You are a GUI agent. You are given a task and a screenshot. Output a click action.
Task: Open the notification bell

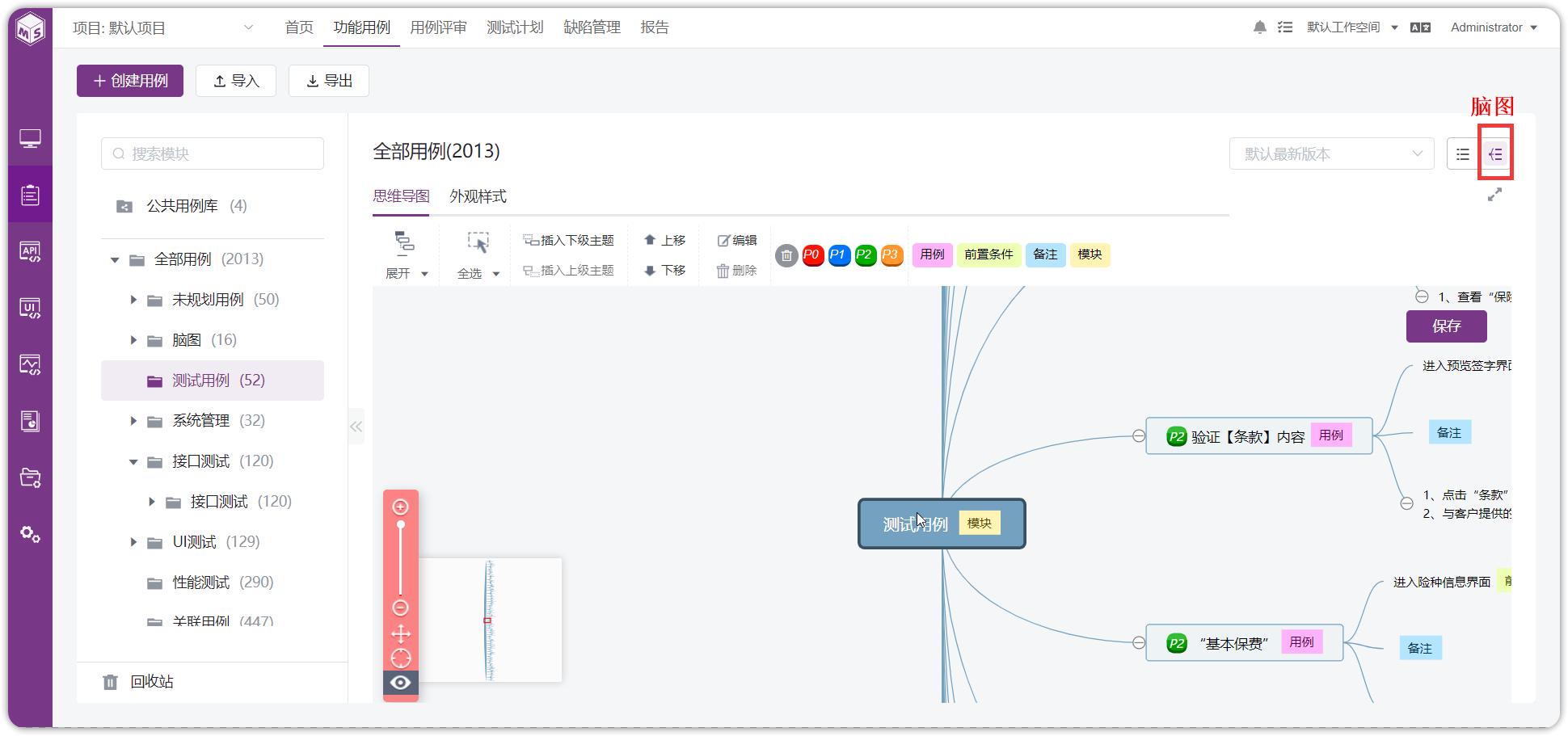click(x=1259, y=27)
